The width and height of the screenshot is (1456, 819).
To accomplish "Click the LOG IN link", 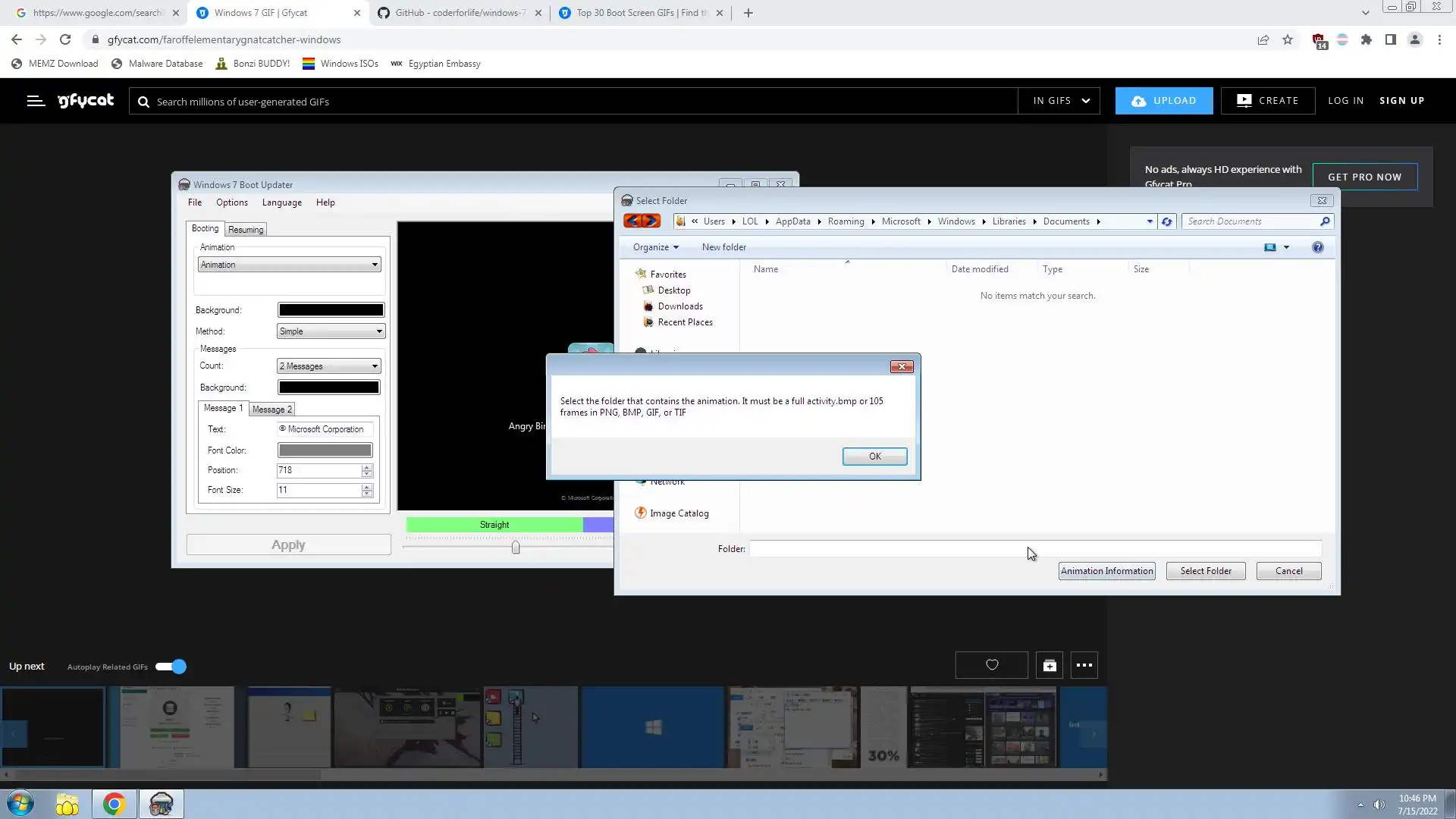I will click(x=1345, y=101).
